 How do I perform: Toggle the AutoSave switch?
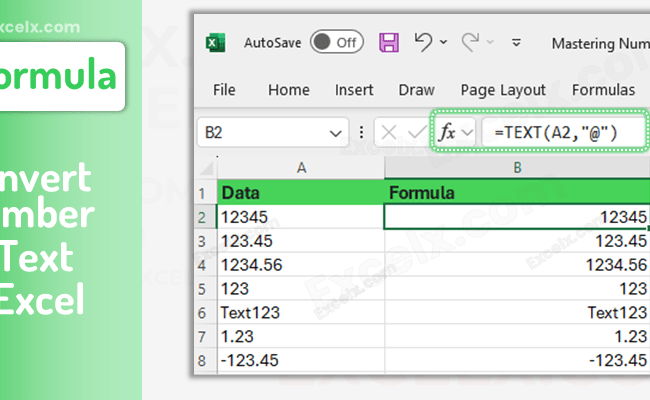[337, 42]
